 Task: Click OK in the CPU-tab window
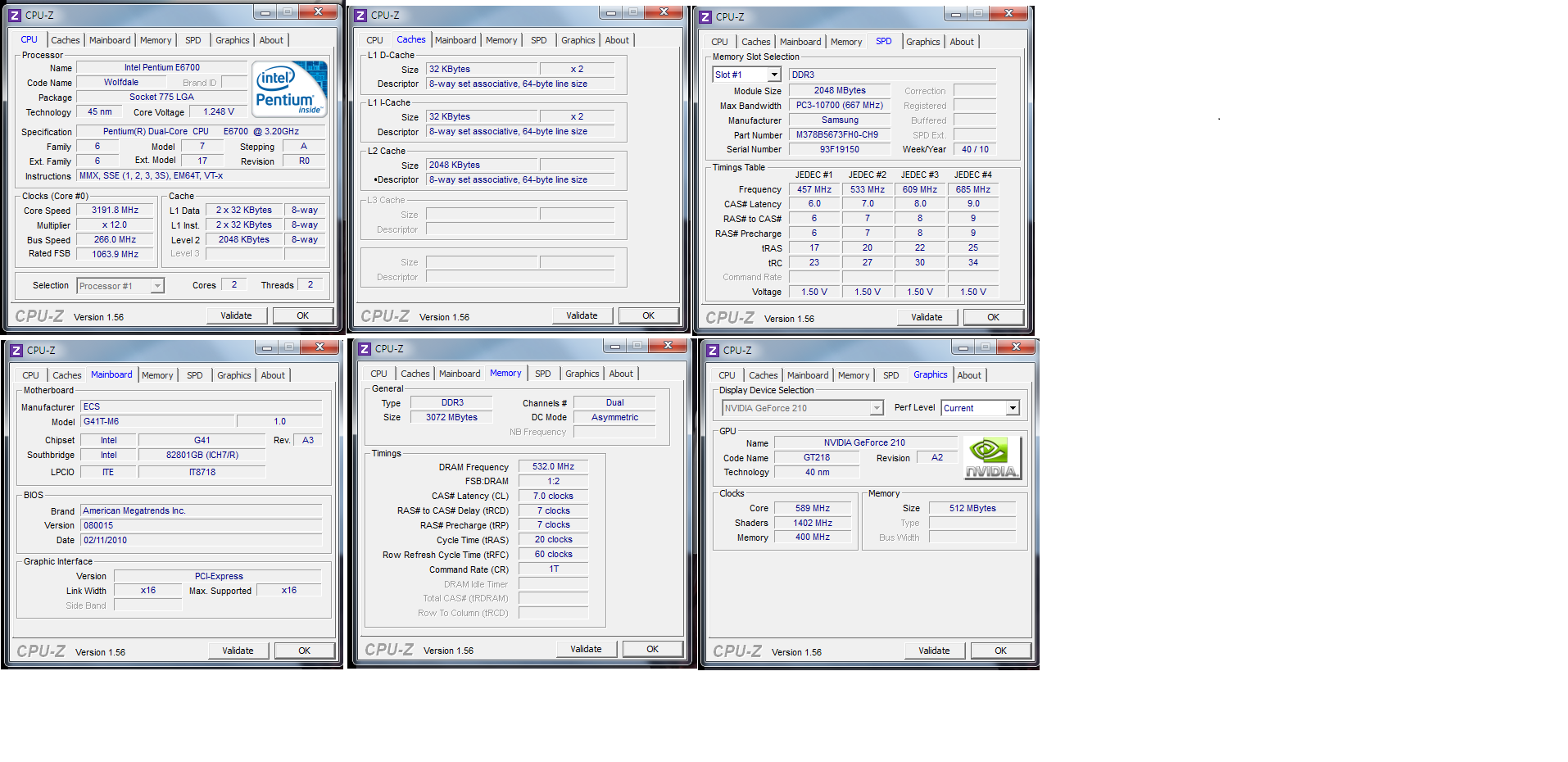303,315
